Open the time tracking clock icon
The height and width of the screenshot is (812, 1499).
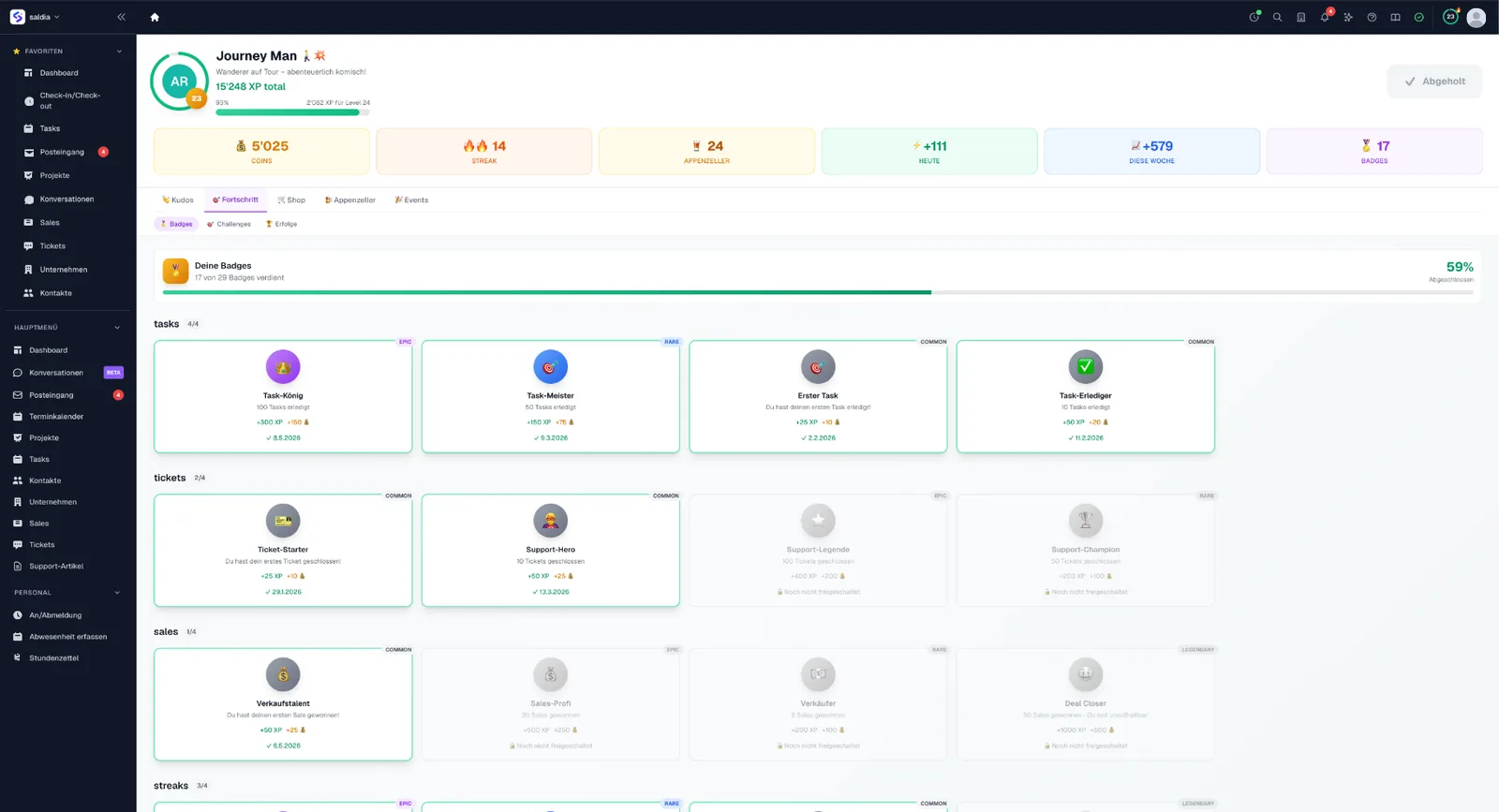pyautogui.click(x=1254, y=17)
